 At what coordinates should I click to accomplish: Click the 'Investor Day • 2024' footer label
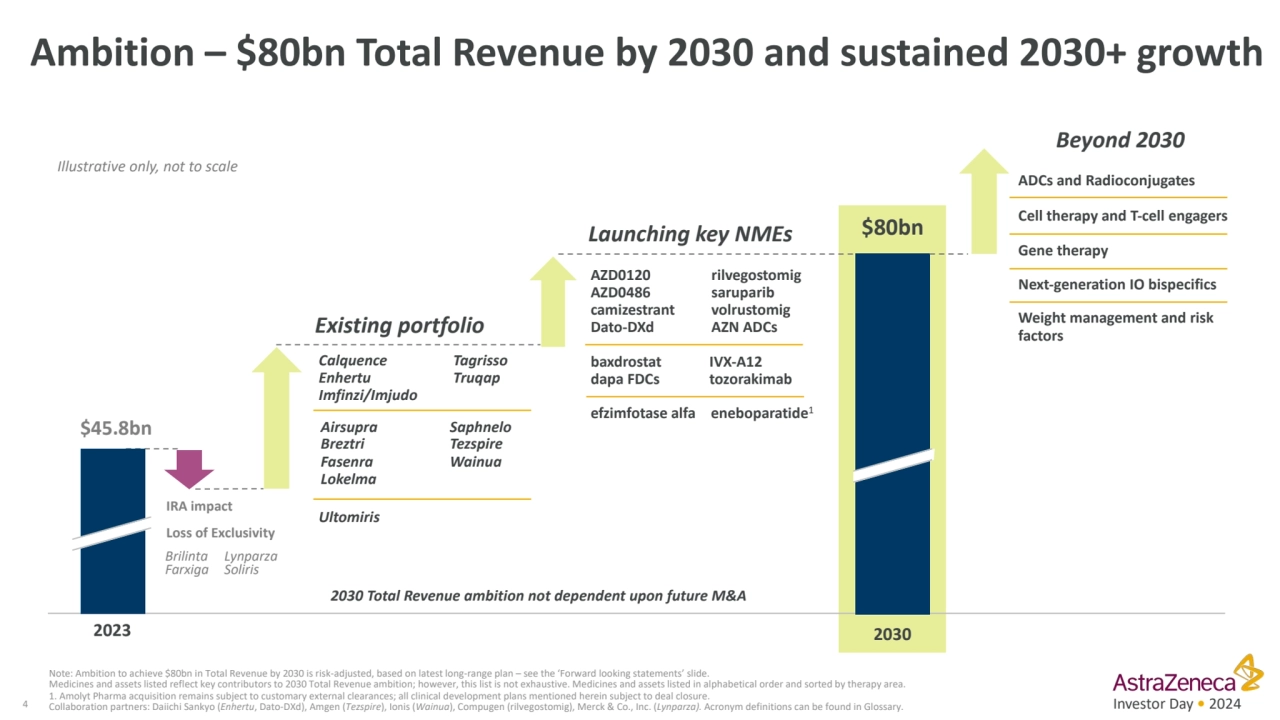point(1178,704)
